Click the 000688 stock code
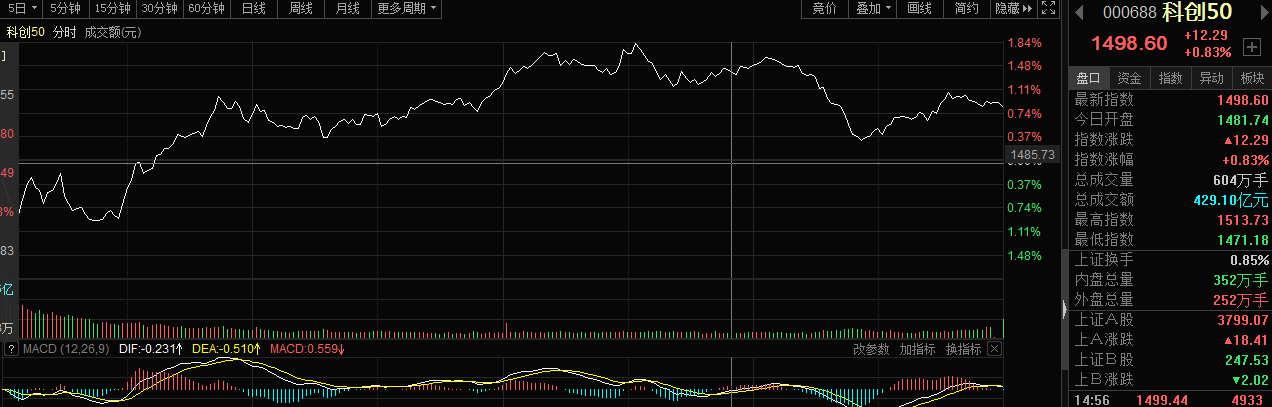 (1129, 12)
